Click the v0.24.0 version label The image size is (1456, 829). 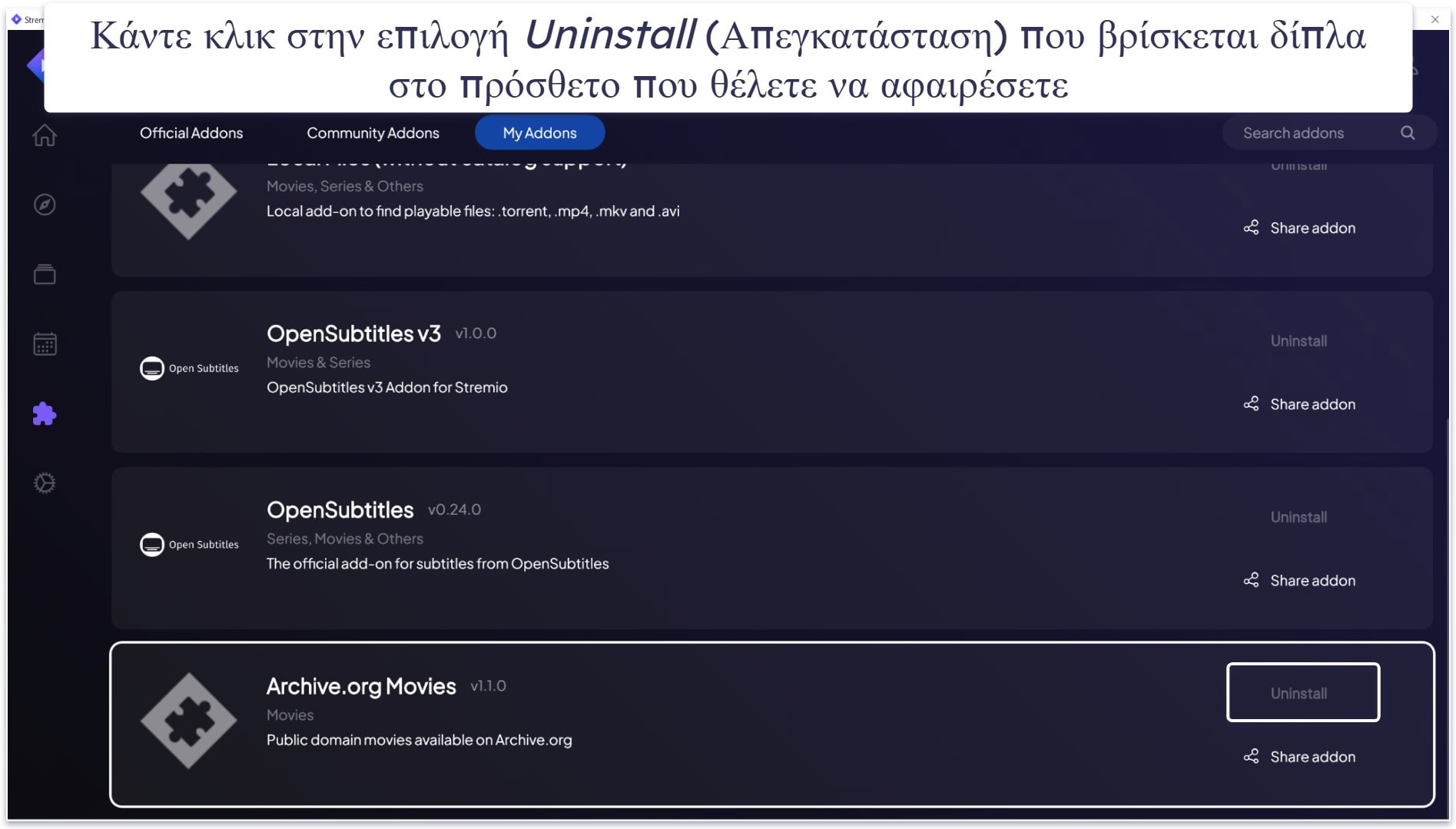[454, 509]
